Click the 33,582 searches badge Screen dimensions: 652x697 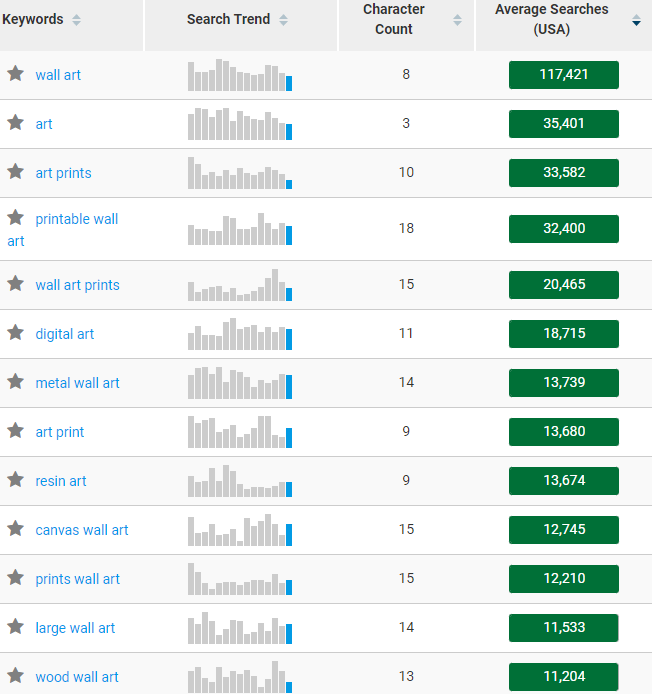tap(564, 172)
